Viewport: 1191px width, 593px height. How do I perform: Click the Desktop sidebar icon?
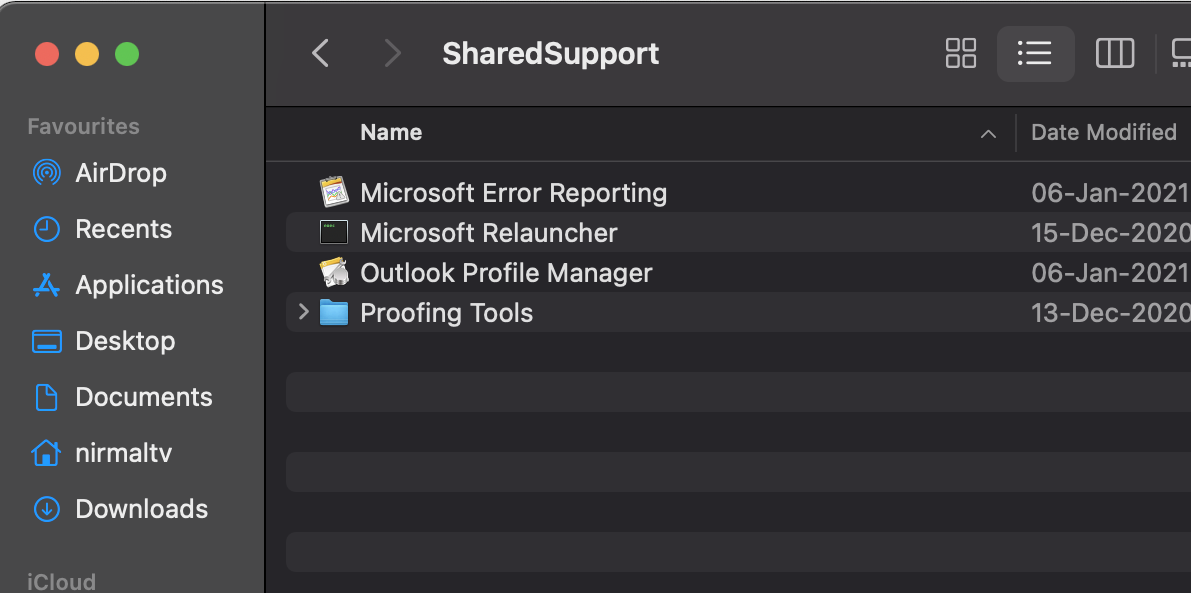click(46, 341)
